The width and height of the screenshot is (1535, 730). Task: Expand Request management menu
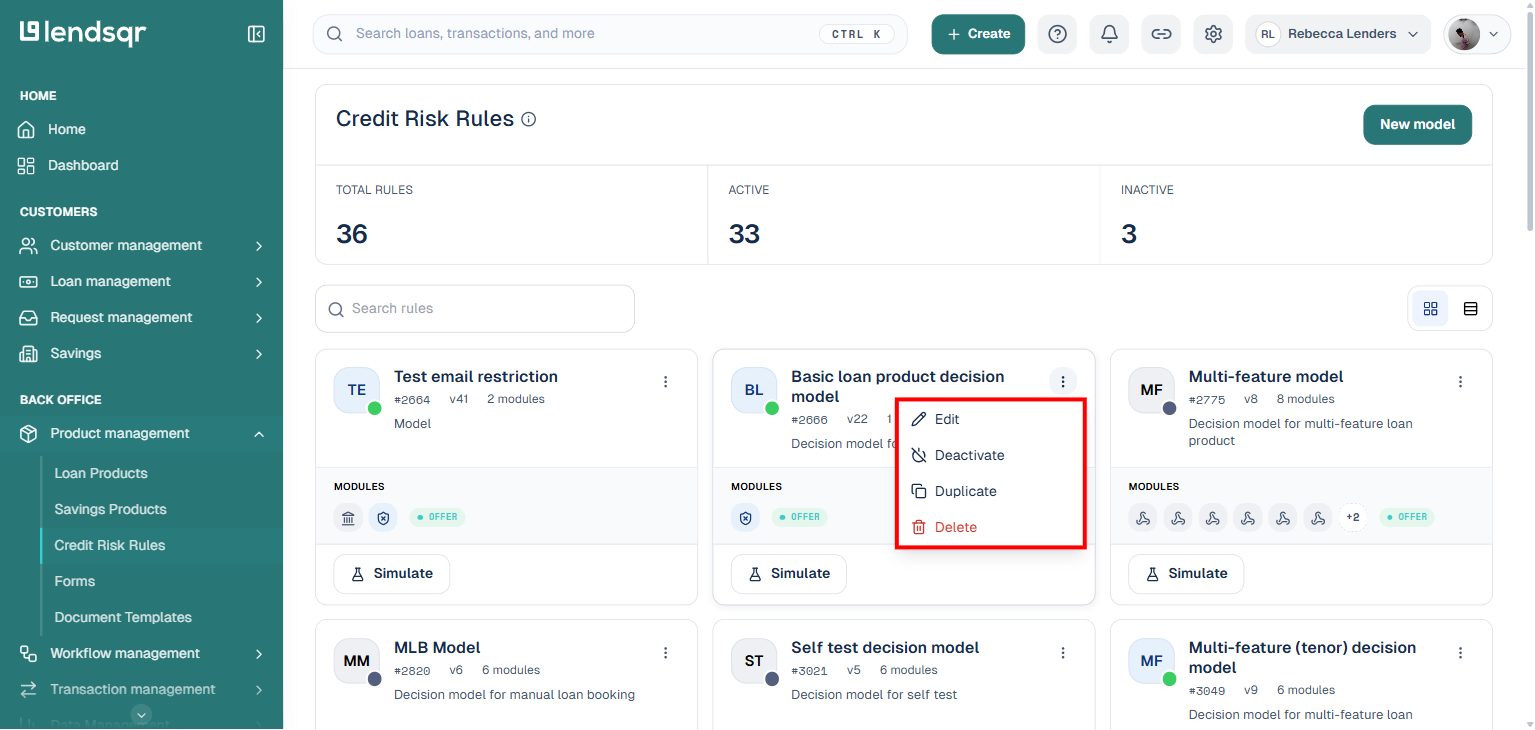[x=141, y=317]
